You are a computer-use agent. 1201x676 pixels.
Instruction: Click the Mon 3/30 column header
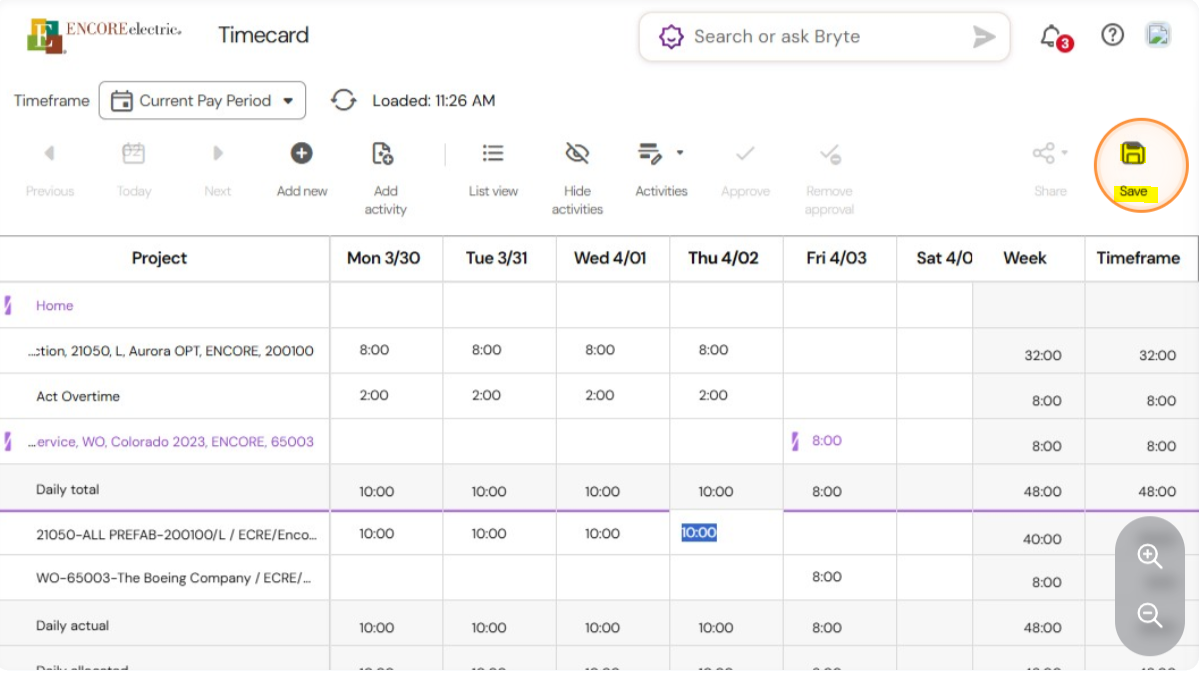(384, 258)
